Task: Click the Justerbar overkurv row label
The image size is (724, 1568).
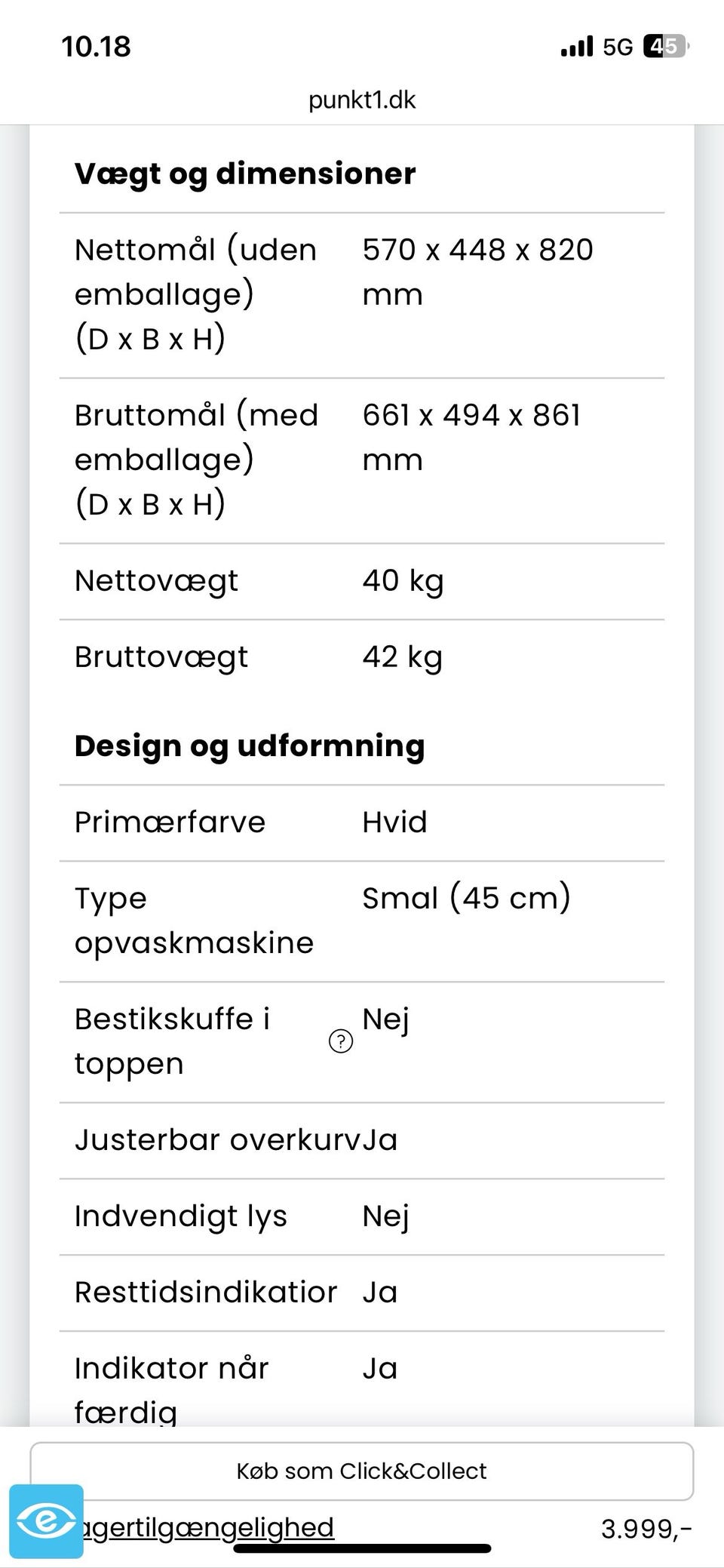Action: click(x=217, y=1140)
